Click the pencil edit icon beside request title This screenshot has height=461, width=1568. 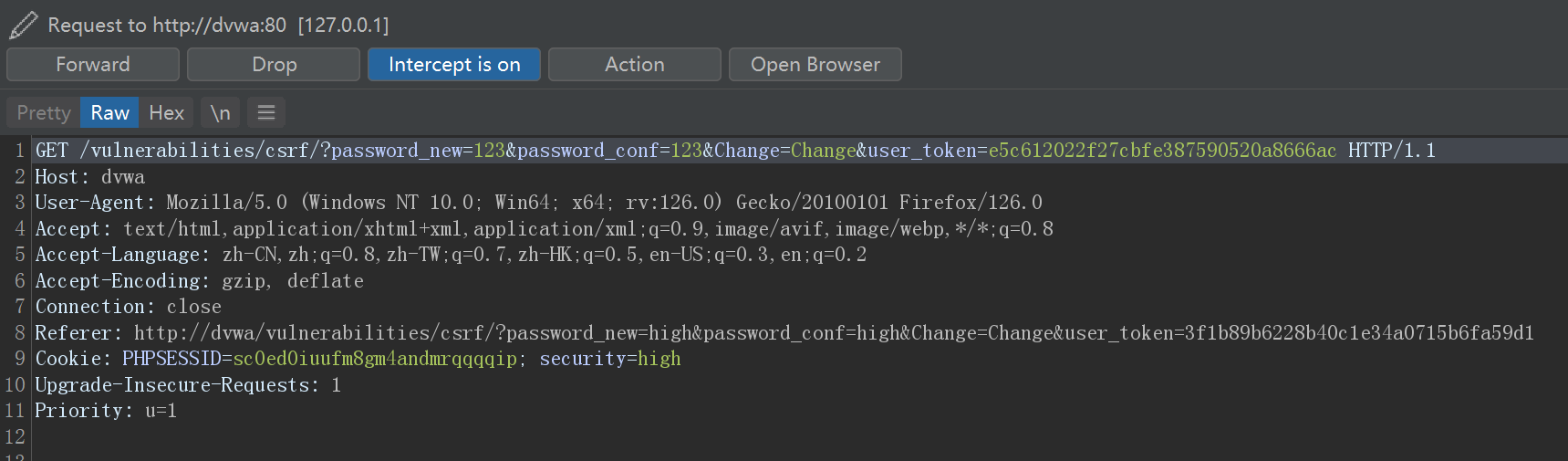(23, 25)
